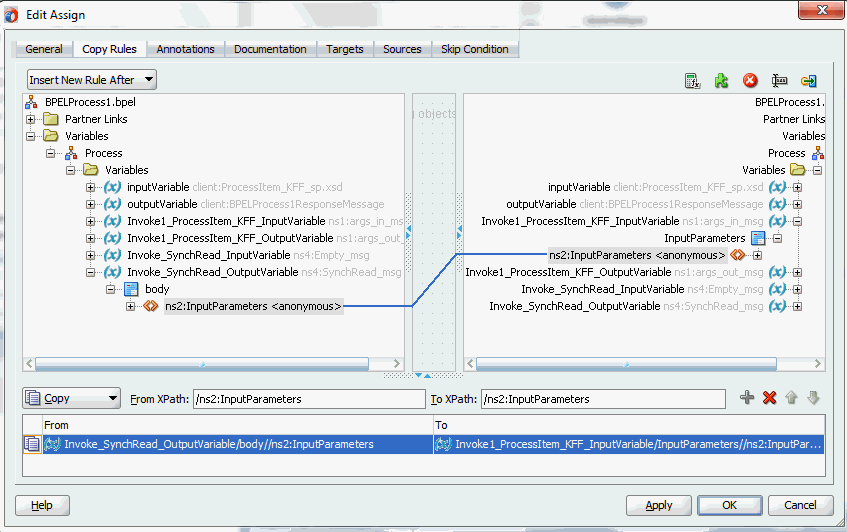This screenshot has height=532, width=847.
Task: Click the green plus add rule icon
Action: 747,398
